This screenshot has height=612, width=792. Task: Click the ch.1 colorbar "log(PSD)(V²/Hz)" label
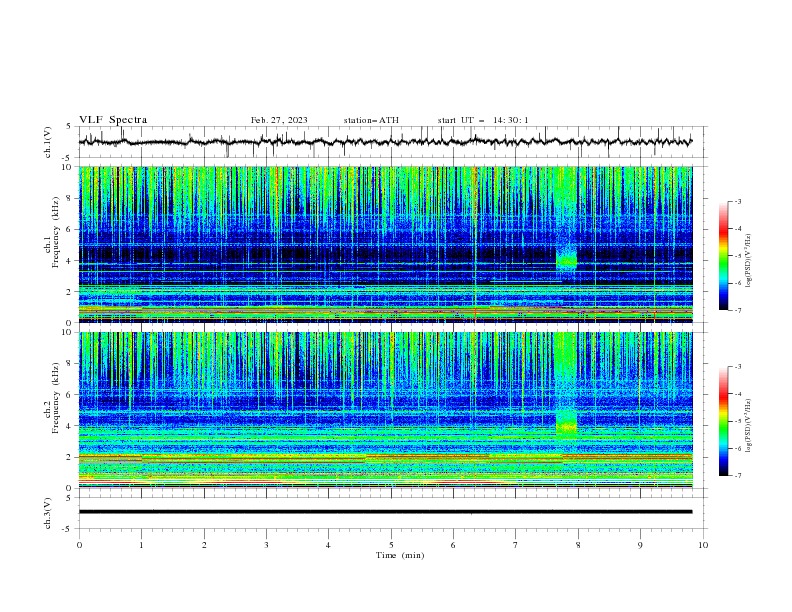coord(749,261)
